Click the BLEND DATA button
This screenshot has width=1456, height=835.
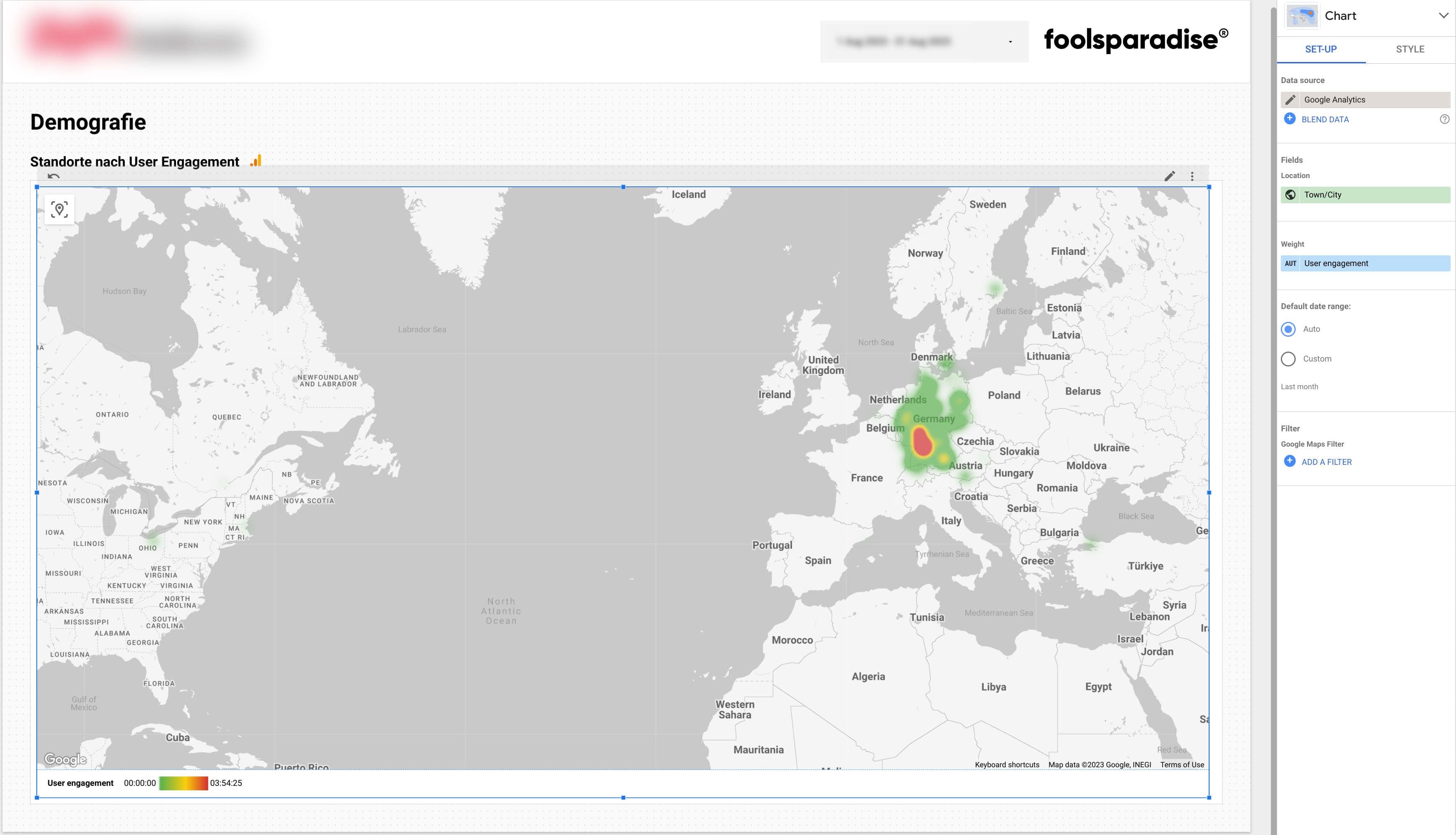[1324, 119]
